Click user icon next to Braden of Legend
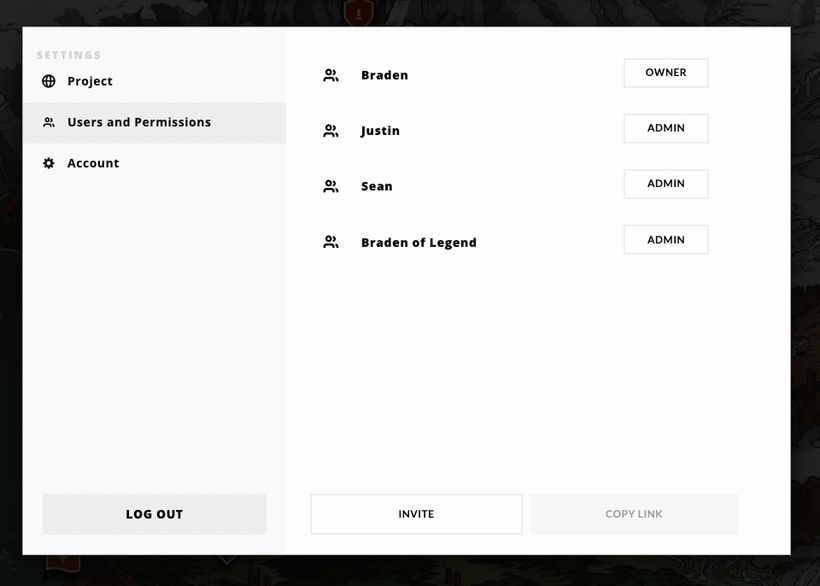This screenshot has height=586, width=820. [x=331, y=242]
